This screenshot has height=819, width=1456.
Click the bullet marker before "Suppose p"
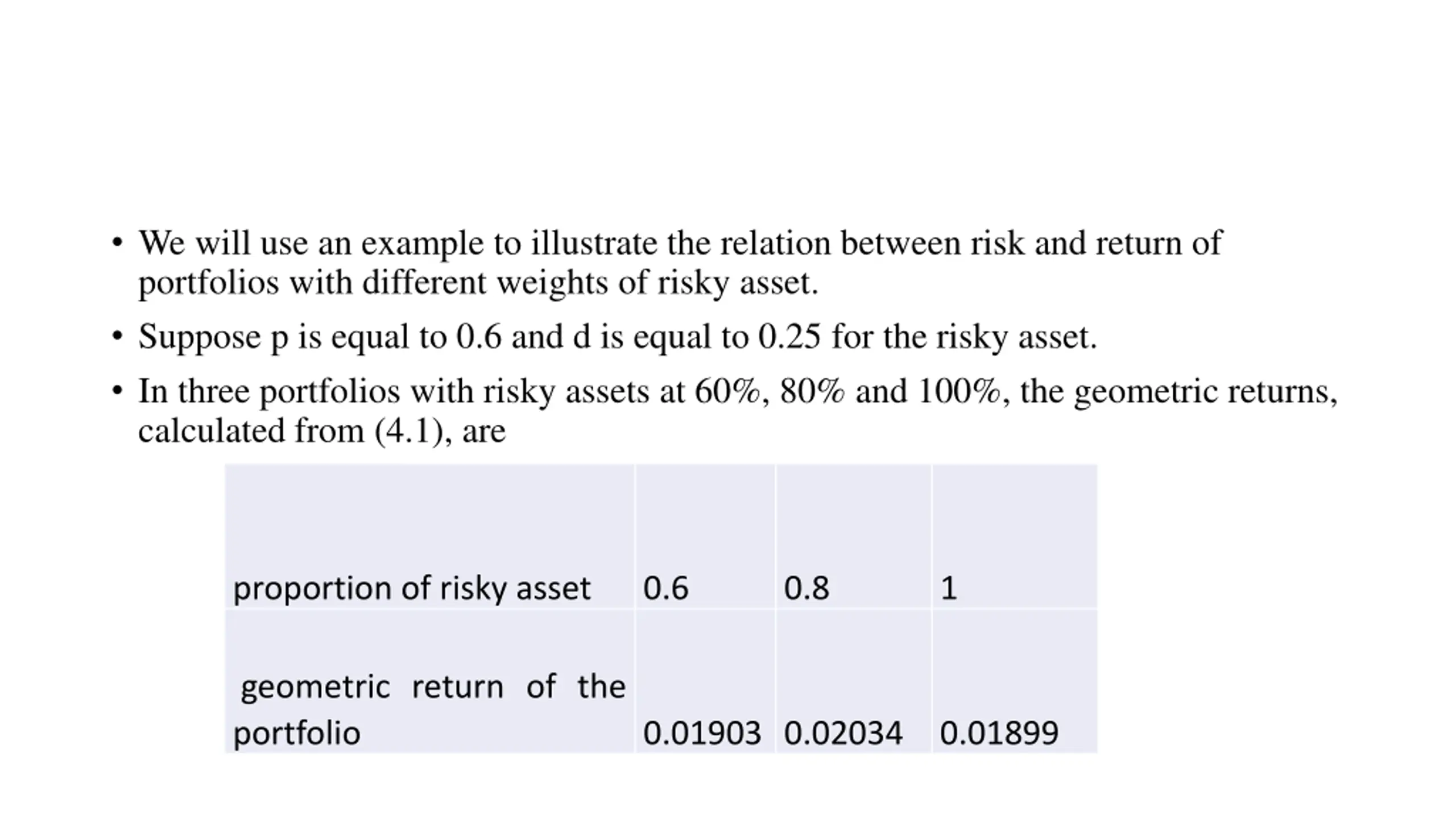coord(117,337)
